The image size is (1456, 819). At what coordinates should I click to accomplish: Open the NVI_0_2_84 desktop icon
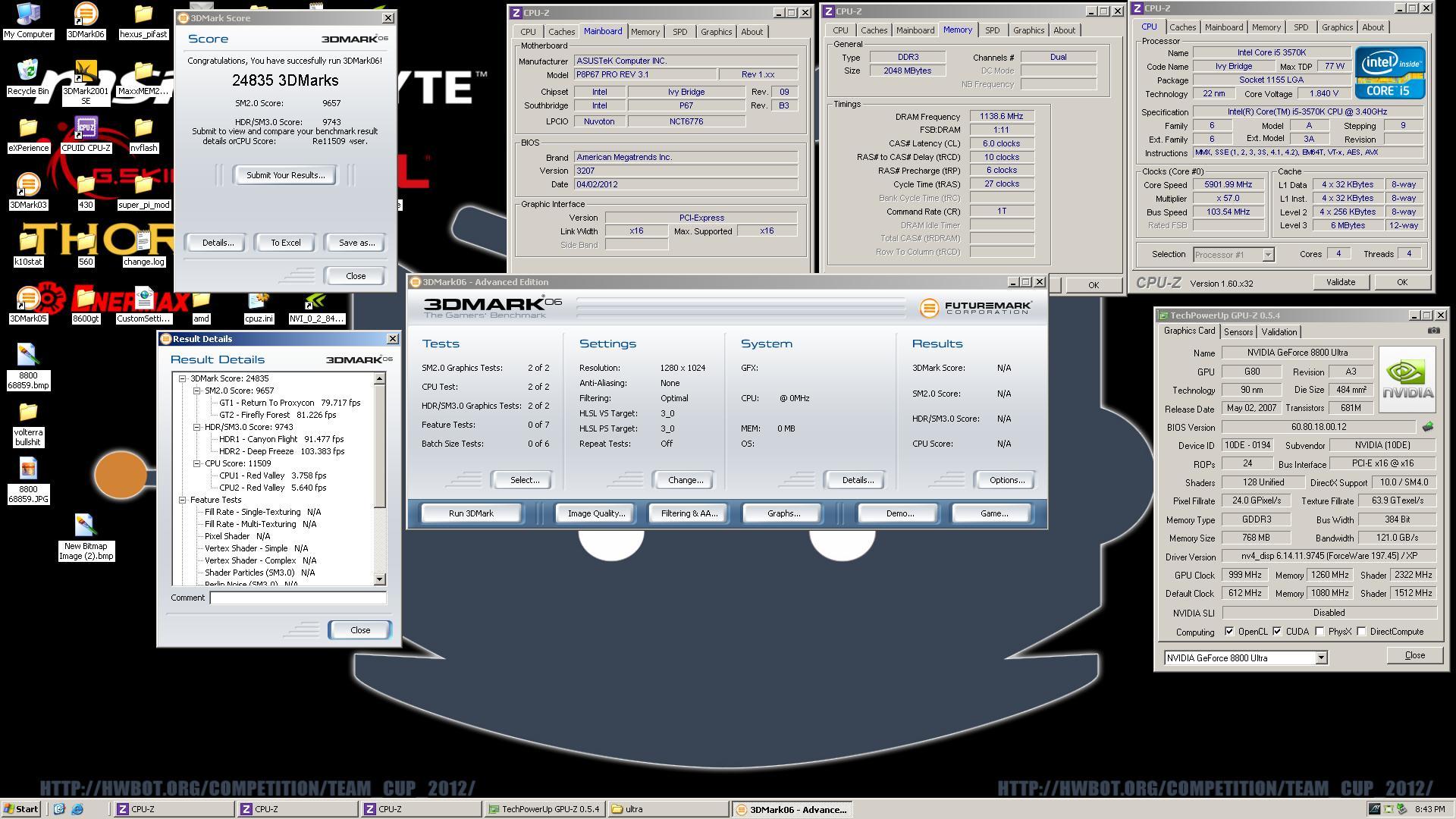click(x=316, y=304)
